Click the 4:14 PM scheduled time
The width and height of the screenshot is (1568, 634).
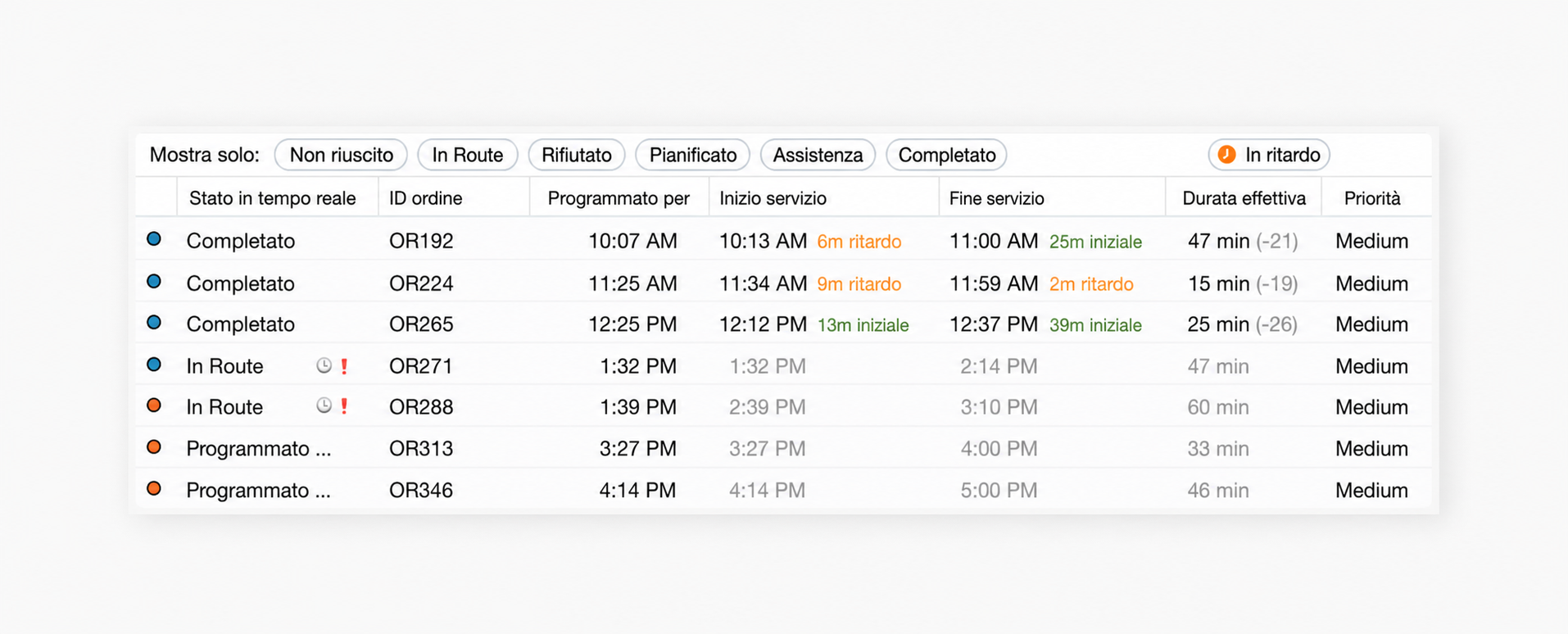click(x=638, y=491)
